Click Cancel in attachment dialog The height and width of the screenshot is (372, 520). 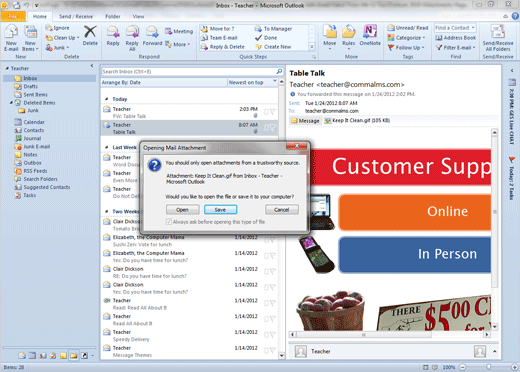pyautogui.click(x=282, y=210)
